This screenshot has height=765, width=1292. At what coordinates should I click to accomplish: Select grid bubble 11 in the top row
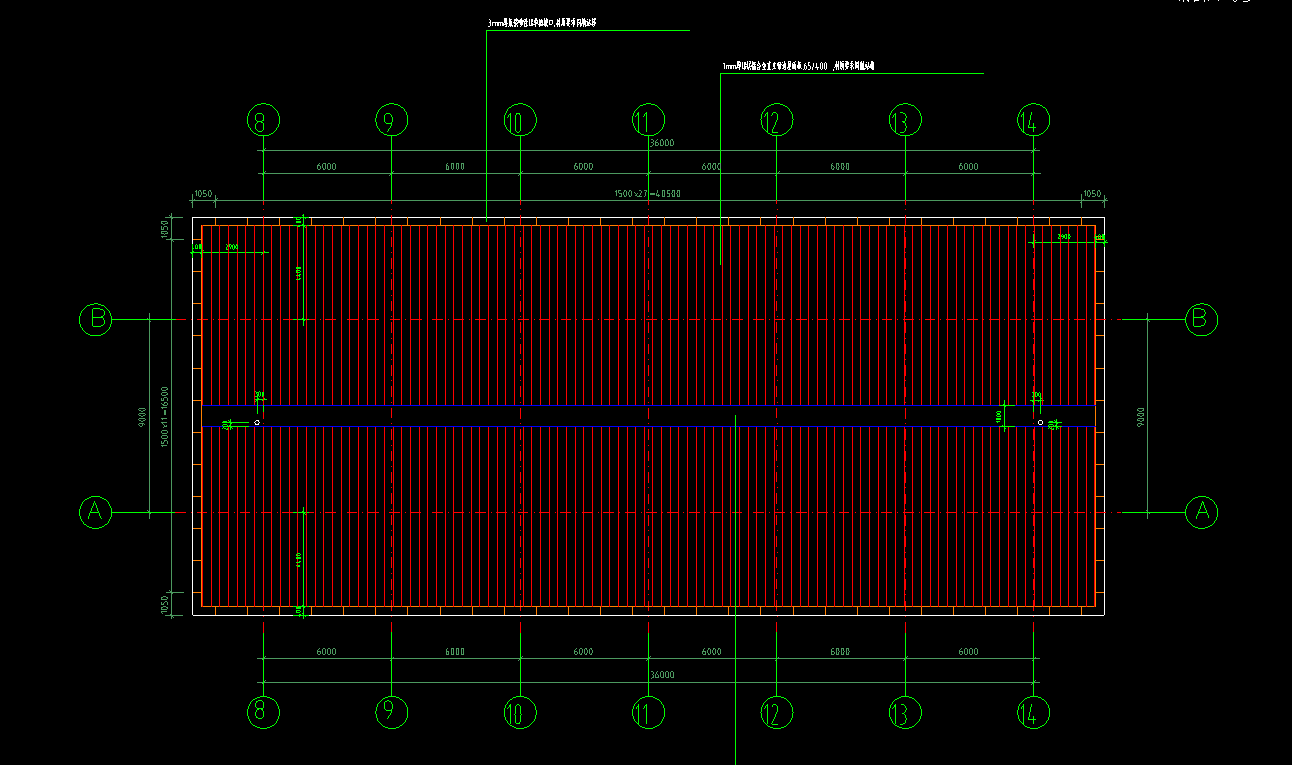pyautogui.click(x=649, y=122)
